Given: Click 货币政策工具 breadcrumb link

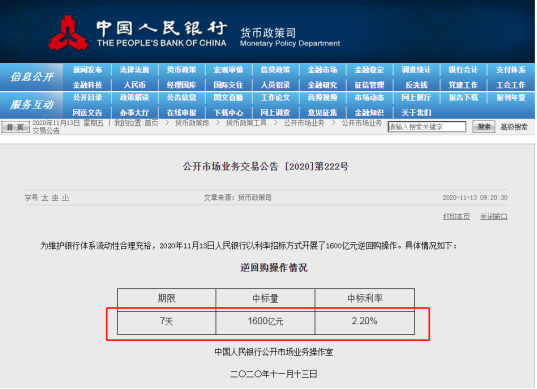Looking at the screenshot, I should pyautogui.click(x=246, y=123).
